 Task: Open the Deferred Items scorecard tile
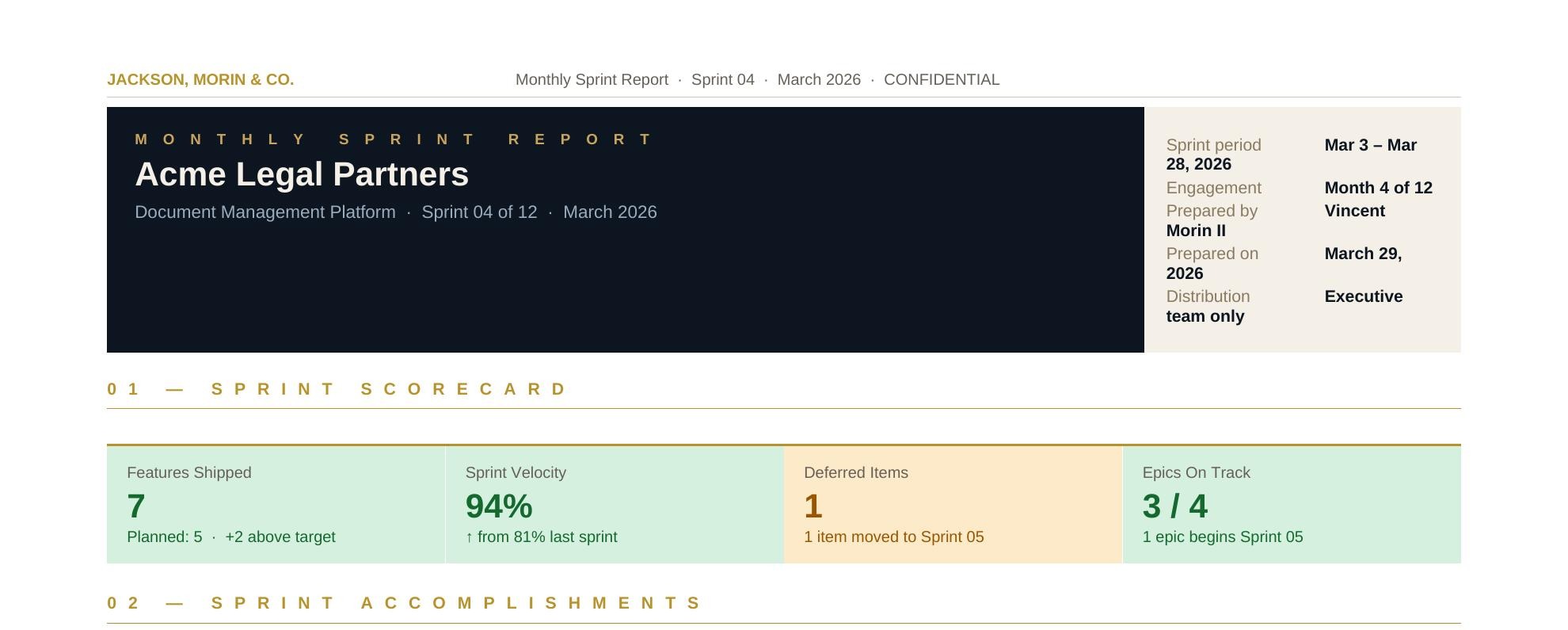tap(953, 505)
